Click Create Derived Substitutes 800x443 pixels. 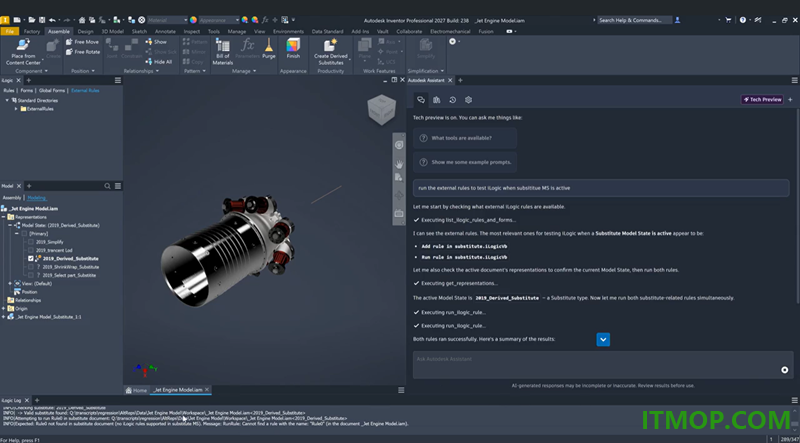click(331, 52)
